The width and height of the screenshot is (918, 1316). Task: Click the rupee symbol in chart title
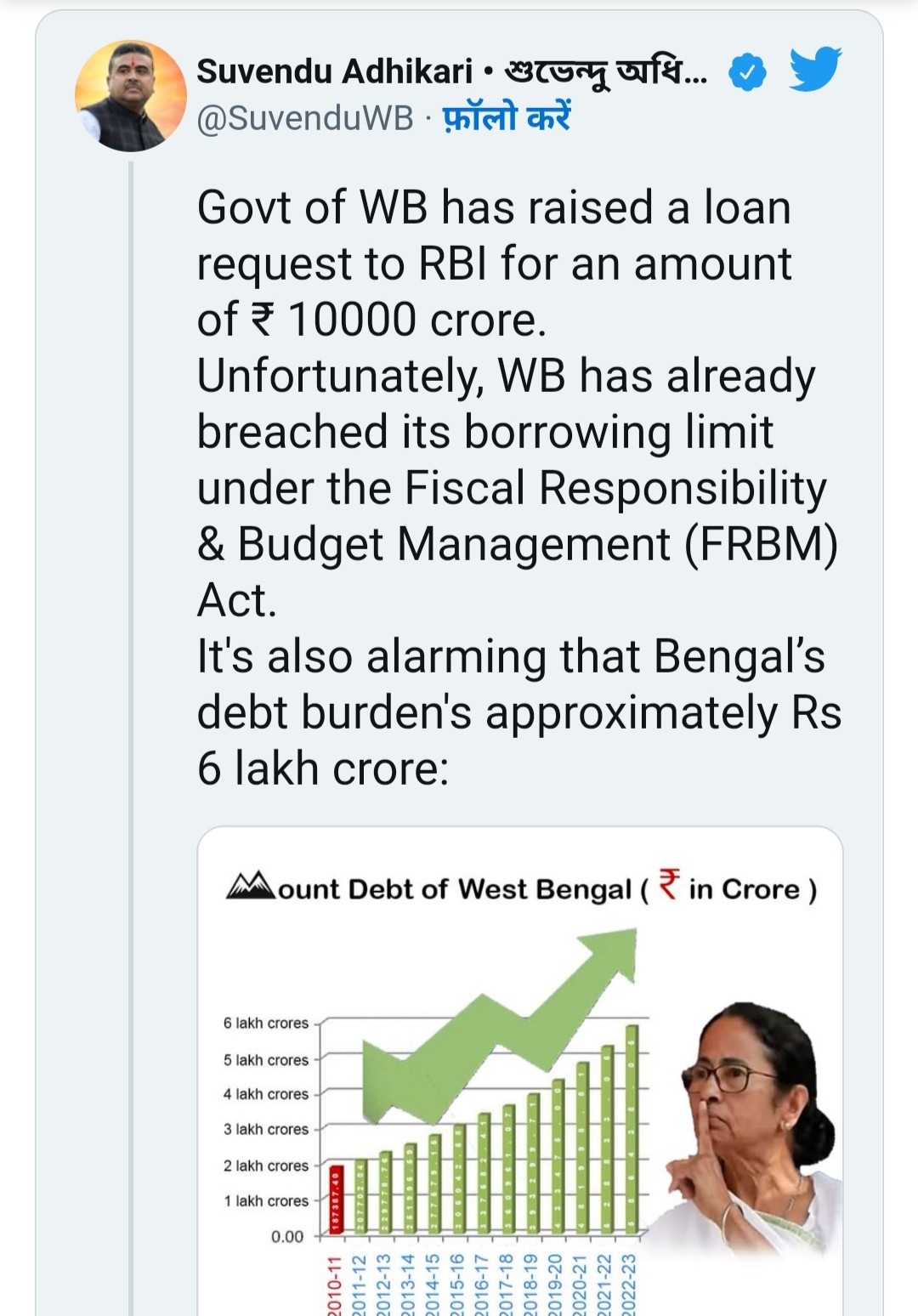(x=670, y=883)
